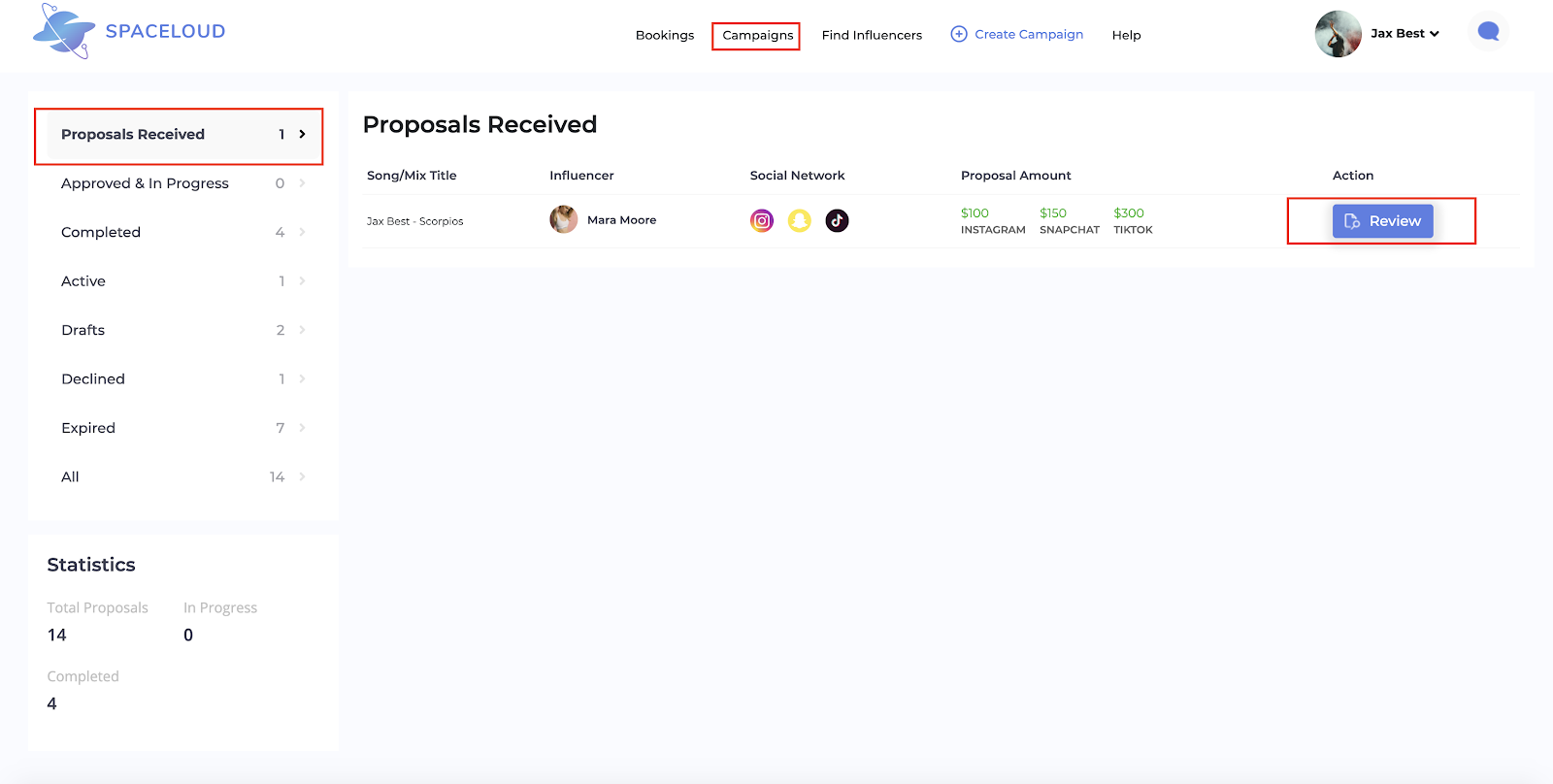
Task: Open the Bookings menu item
Action: pos(665,35)
